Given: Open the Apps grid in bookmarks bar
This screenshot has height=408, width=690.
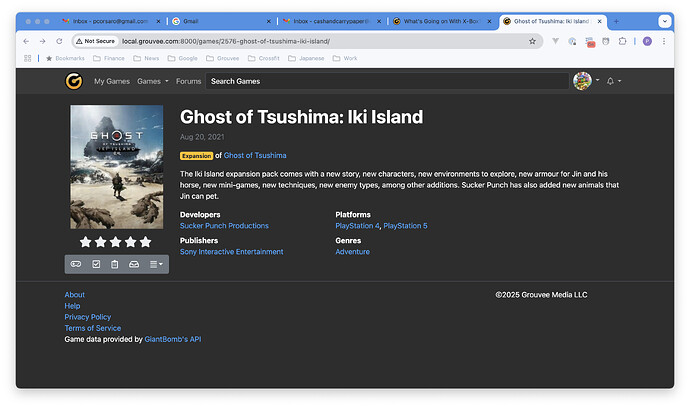Looking at the screenshot, I should pos(28,58).
